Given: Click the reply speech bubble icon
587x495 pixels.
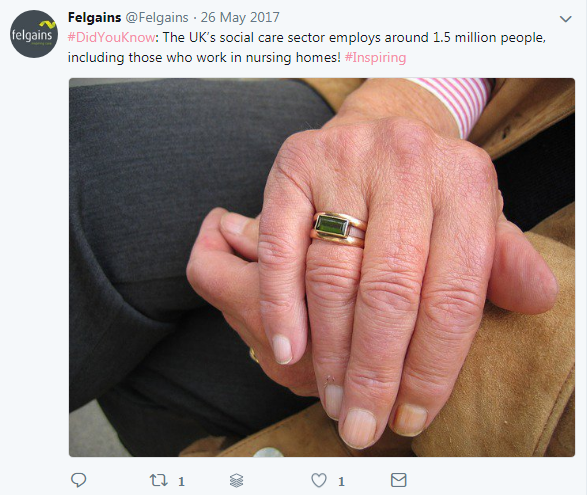Looking at the screenshot, I should click(x=79, y=480).
